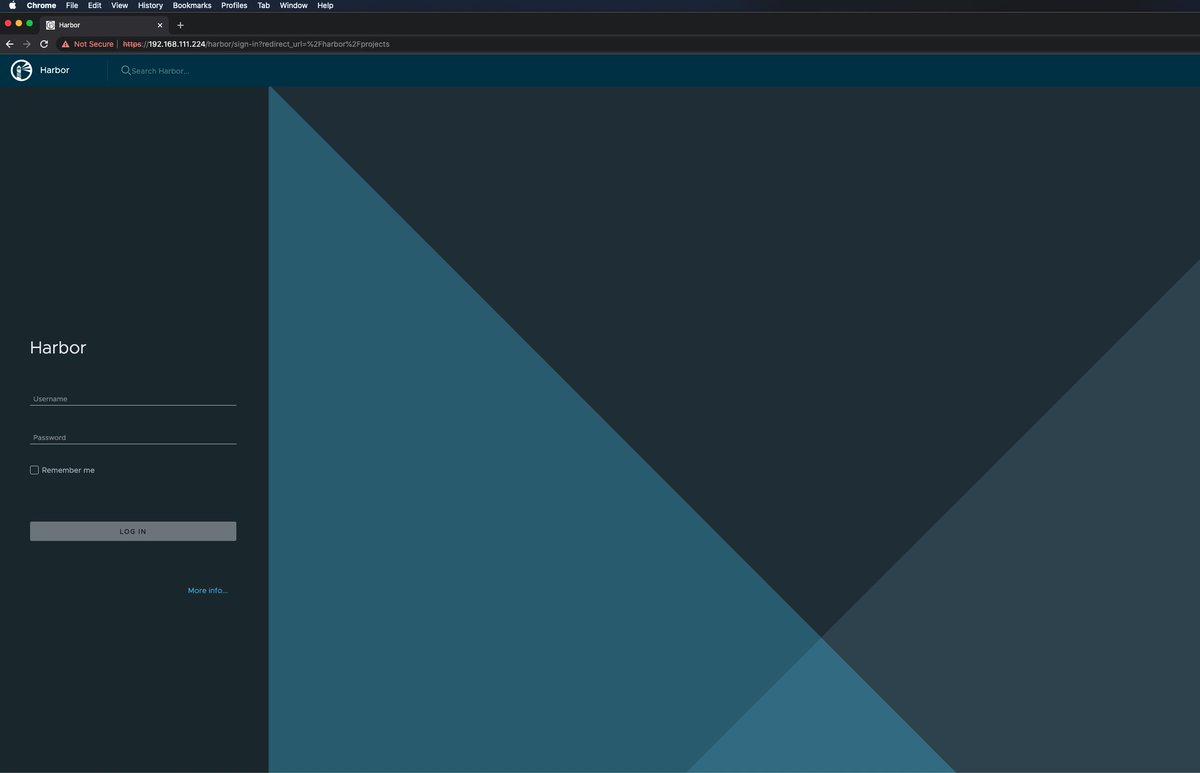Viewport: 1200px width, 773px height.
Task: Click the Apple menu icon
Action: 11,5
